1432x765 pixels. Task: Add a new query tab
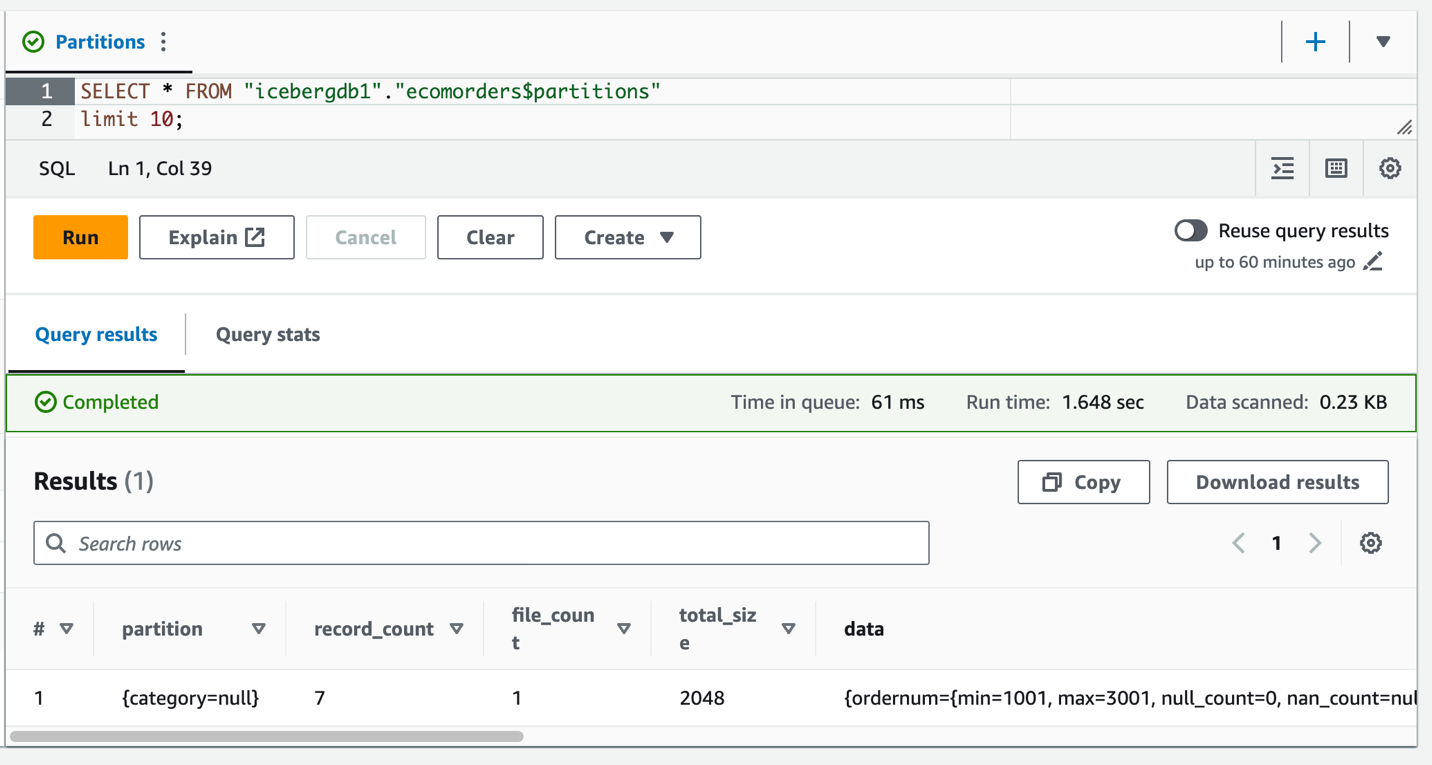point(1315,42)
